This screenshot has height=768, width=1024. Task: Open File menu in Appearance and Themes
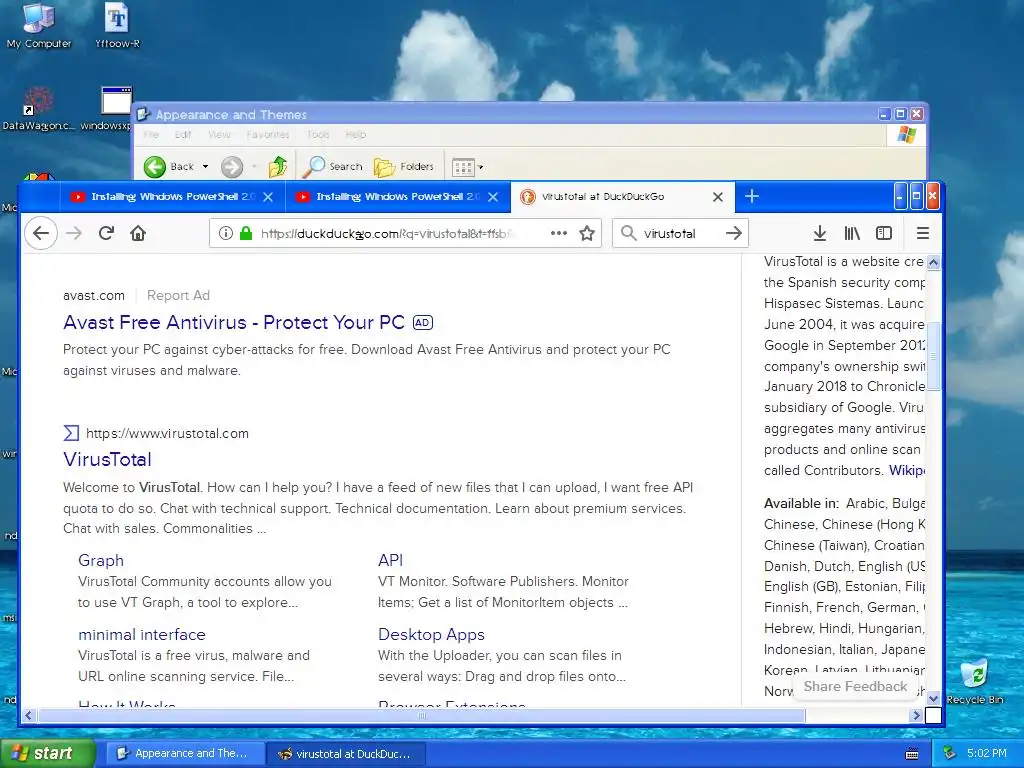(151, 135)
